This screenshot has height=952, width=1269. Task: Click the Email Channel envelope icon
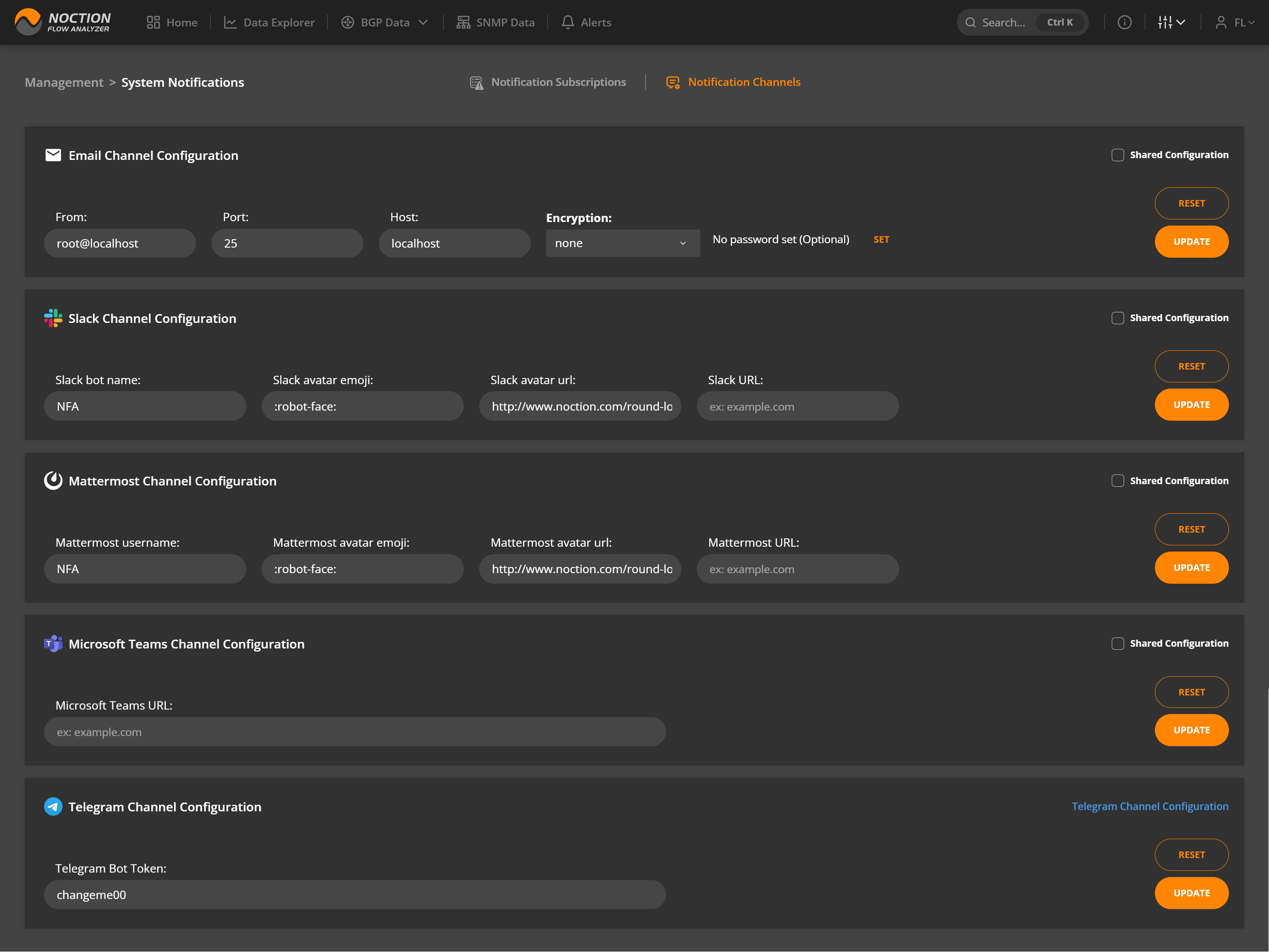coord(53,155)
